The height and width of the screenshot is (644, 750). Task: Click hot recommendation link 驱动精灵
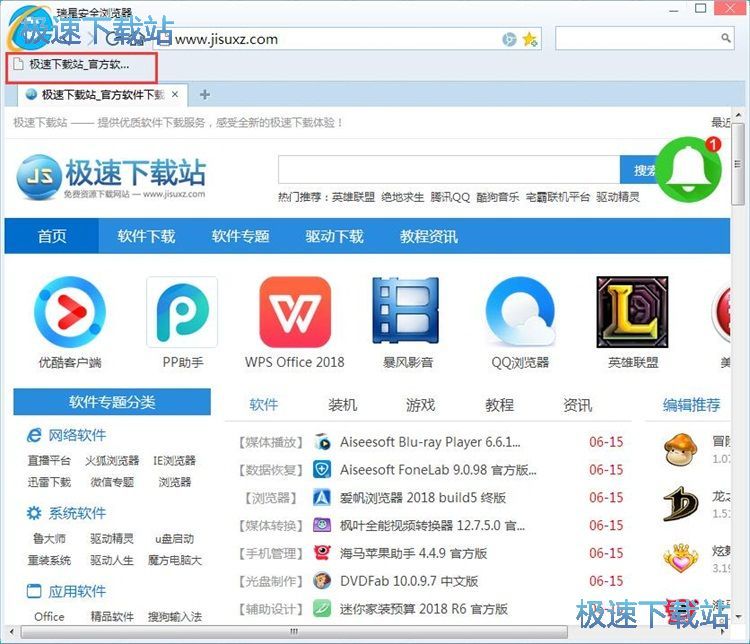(618, 197)
